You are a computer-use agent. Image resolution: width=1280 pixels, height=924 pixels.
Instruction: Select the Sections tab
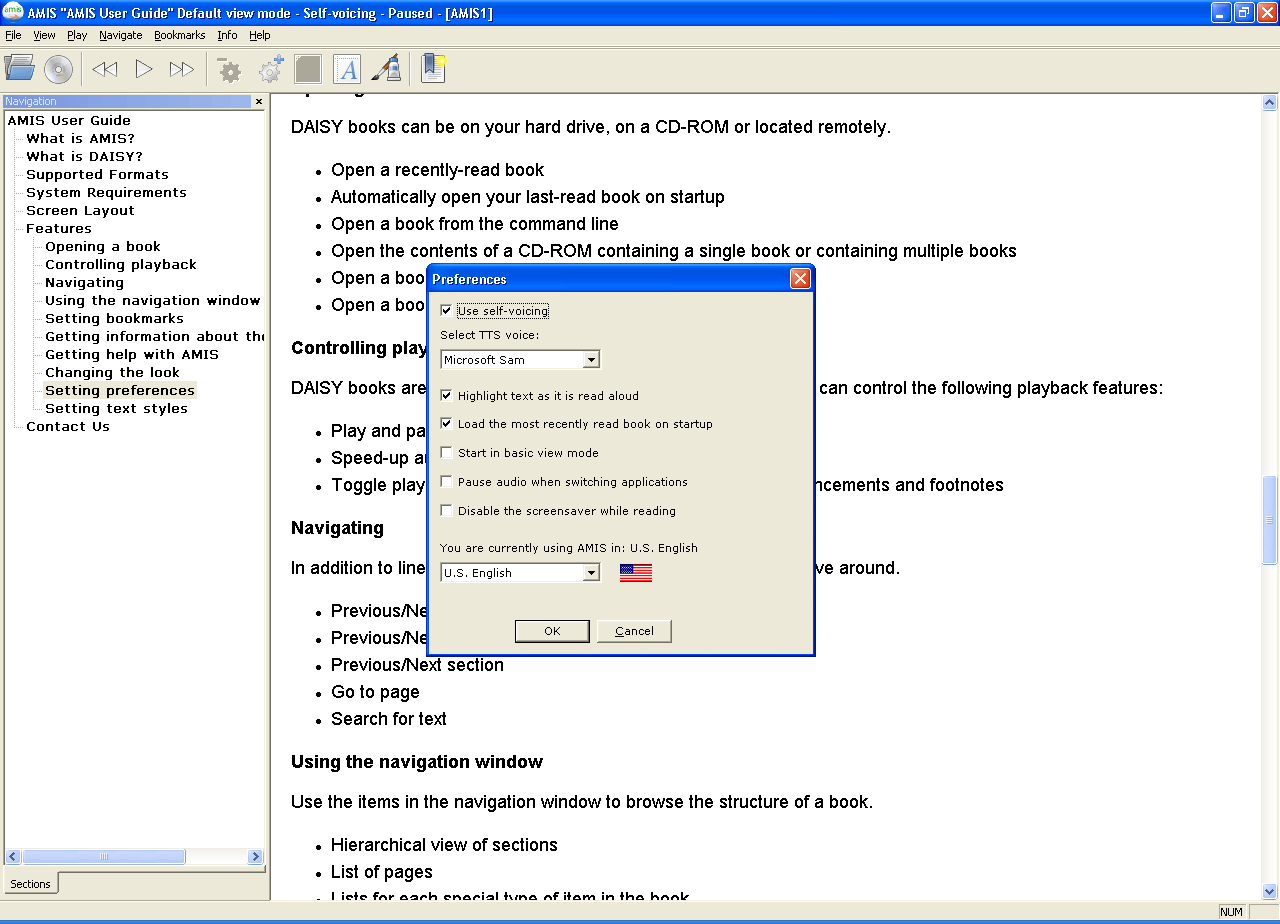(x=31, y=884)
